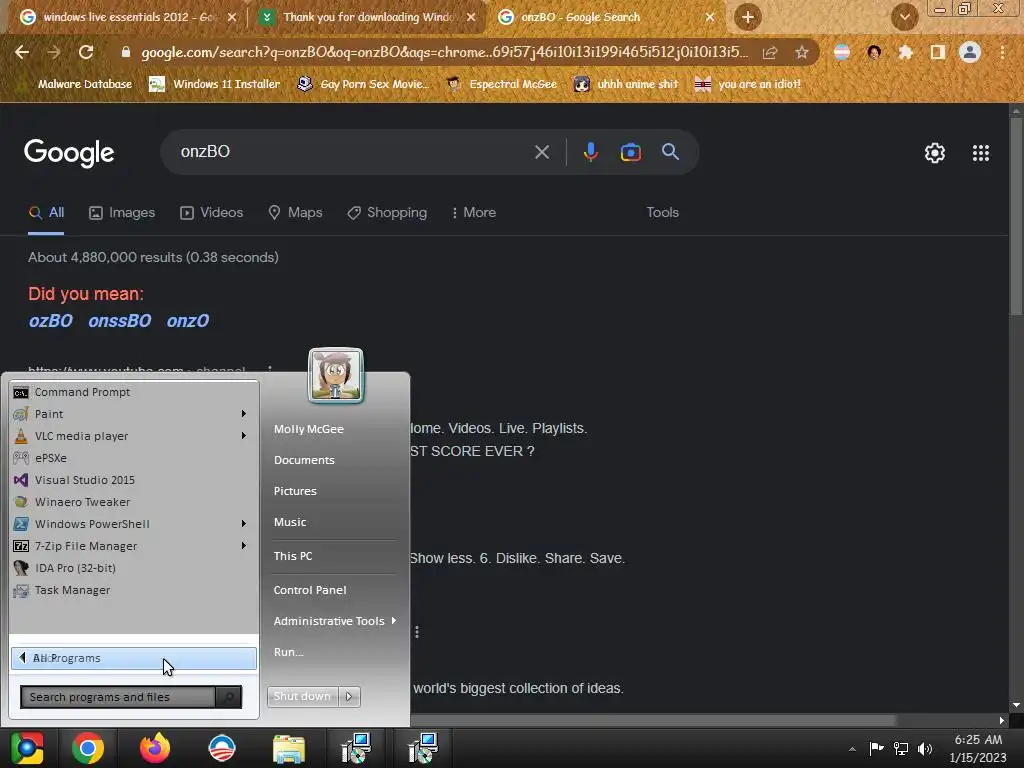Image resolution: width=1024 pixels, height=768 pixels.
Task: Expand the More search options
Action: click(x=474, y=213)
